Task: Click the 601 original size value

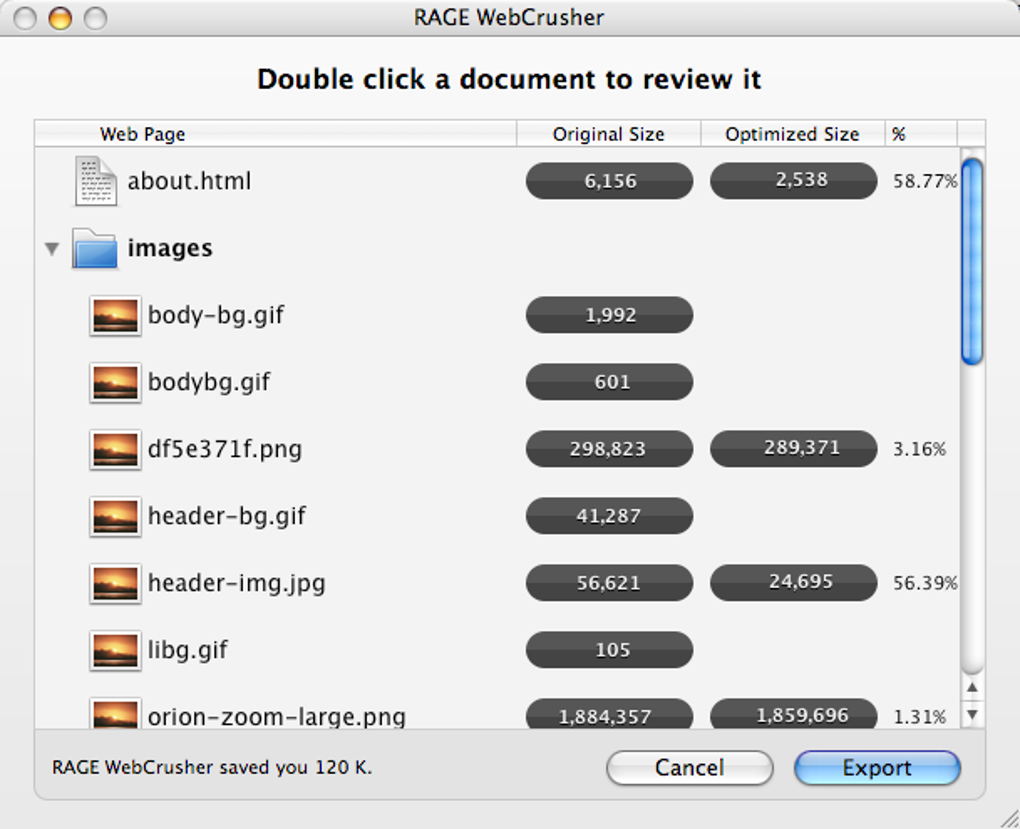Action: 610,382
